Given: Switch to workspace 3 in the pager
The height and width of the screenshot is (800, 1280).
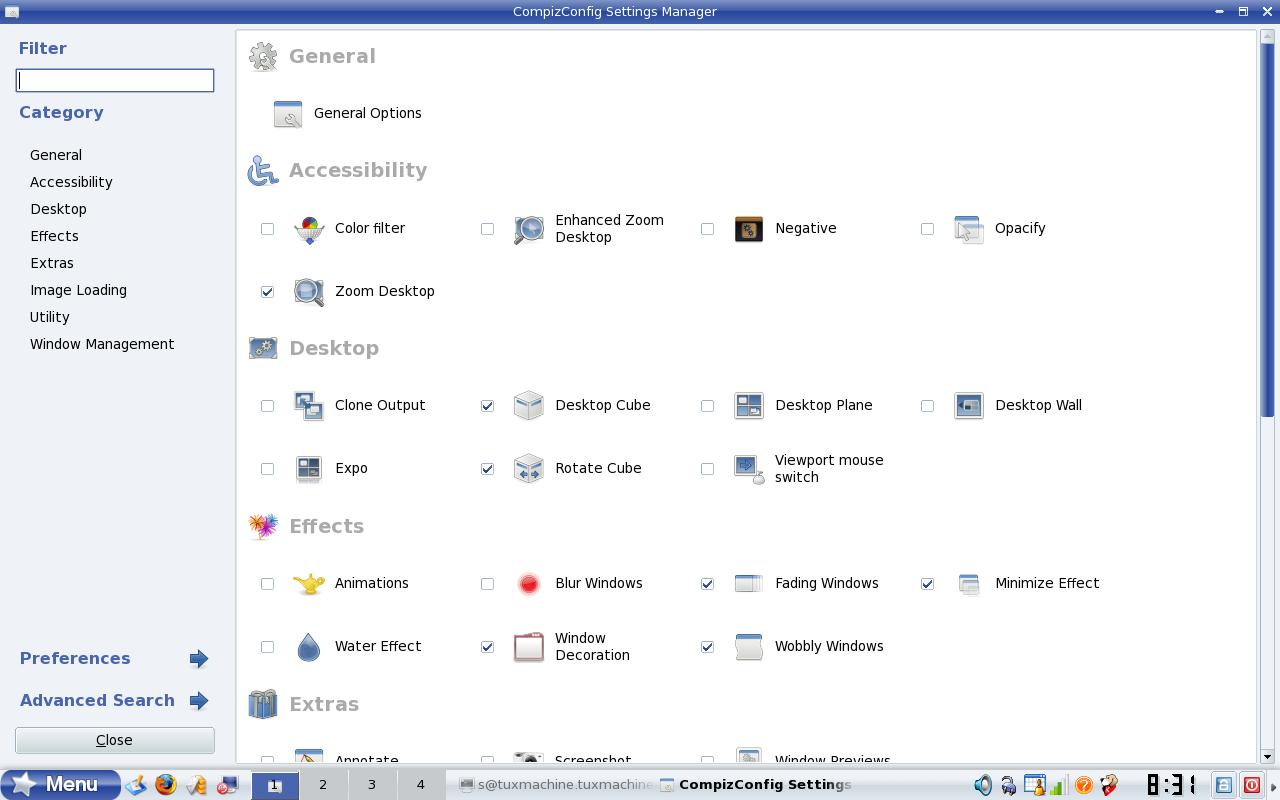Looking at the screenshot, I should click(371, 785).
